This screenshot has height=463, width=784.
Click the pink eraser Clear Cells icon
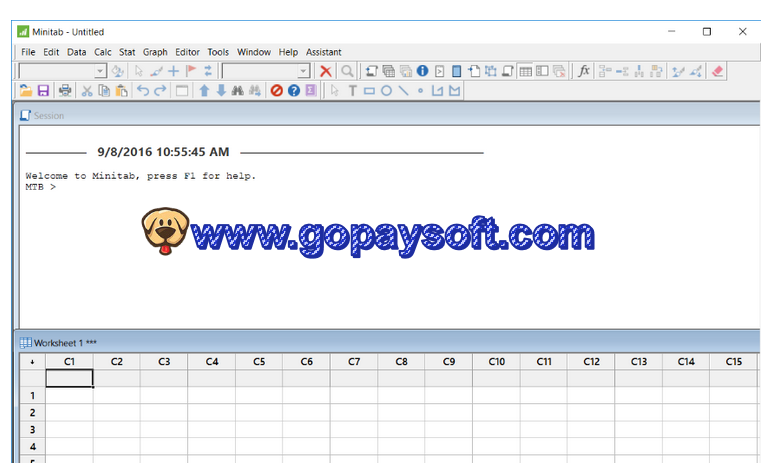point(718,71)
